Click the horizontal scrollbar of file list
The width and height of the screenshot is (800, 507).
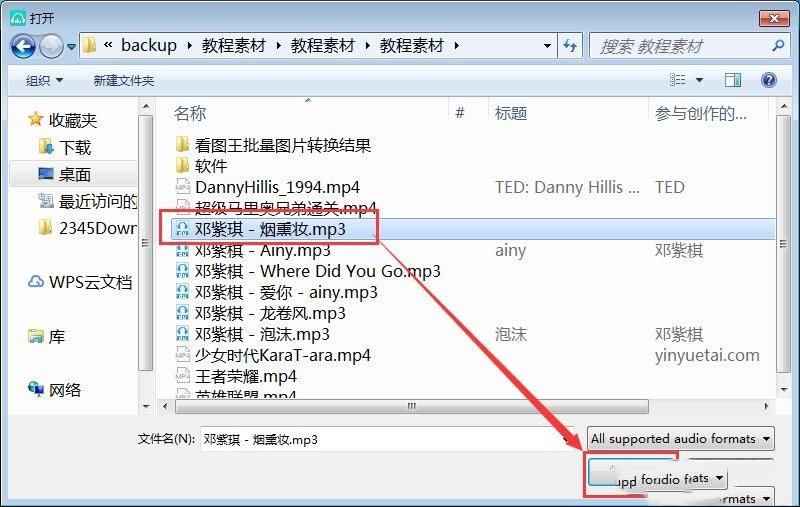click(411, 407)
